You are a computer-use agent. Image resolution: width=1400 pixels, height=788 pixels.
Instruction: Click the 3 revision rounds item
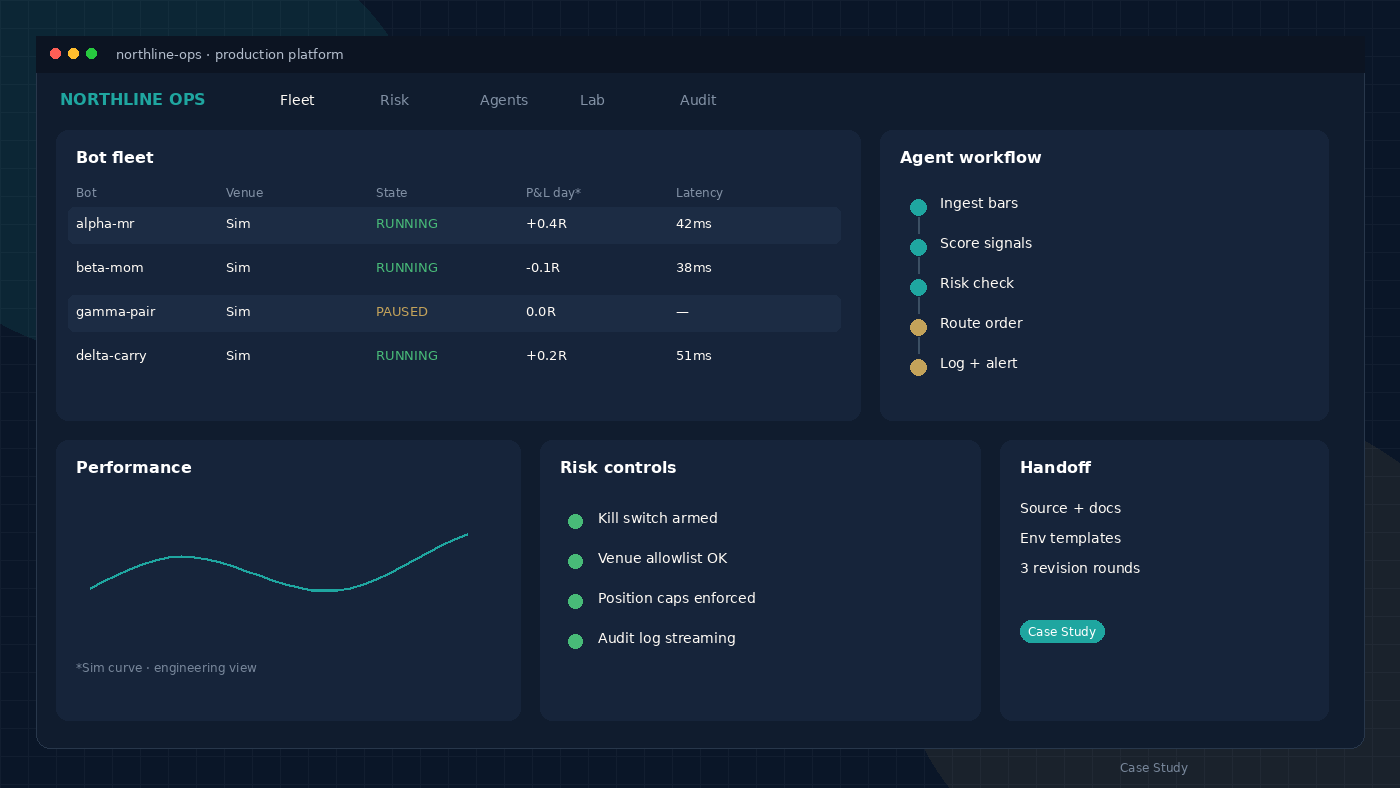(1080, 568)
